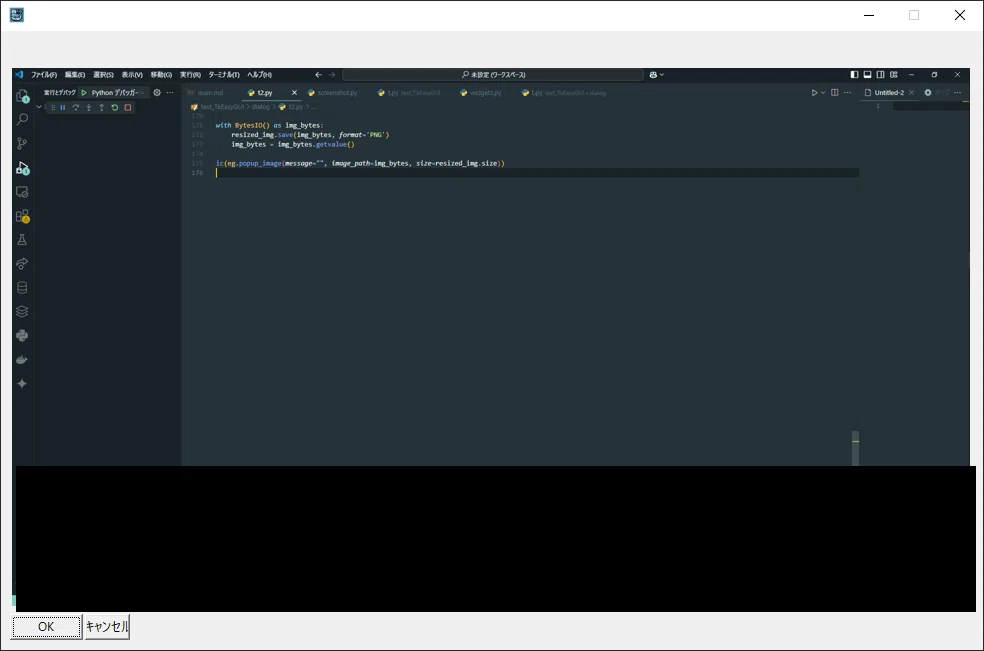This screenshot has width=984, height=651.
Task: Click the dialog's title bar app icon
Action: click(x=17, y=15)
